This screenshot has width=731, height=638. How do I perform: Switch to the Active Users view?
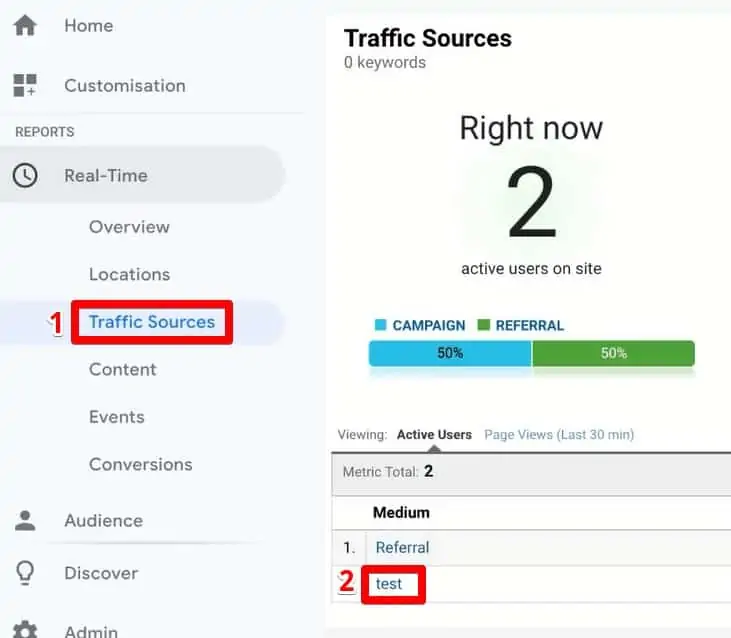pos(434,435)
